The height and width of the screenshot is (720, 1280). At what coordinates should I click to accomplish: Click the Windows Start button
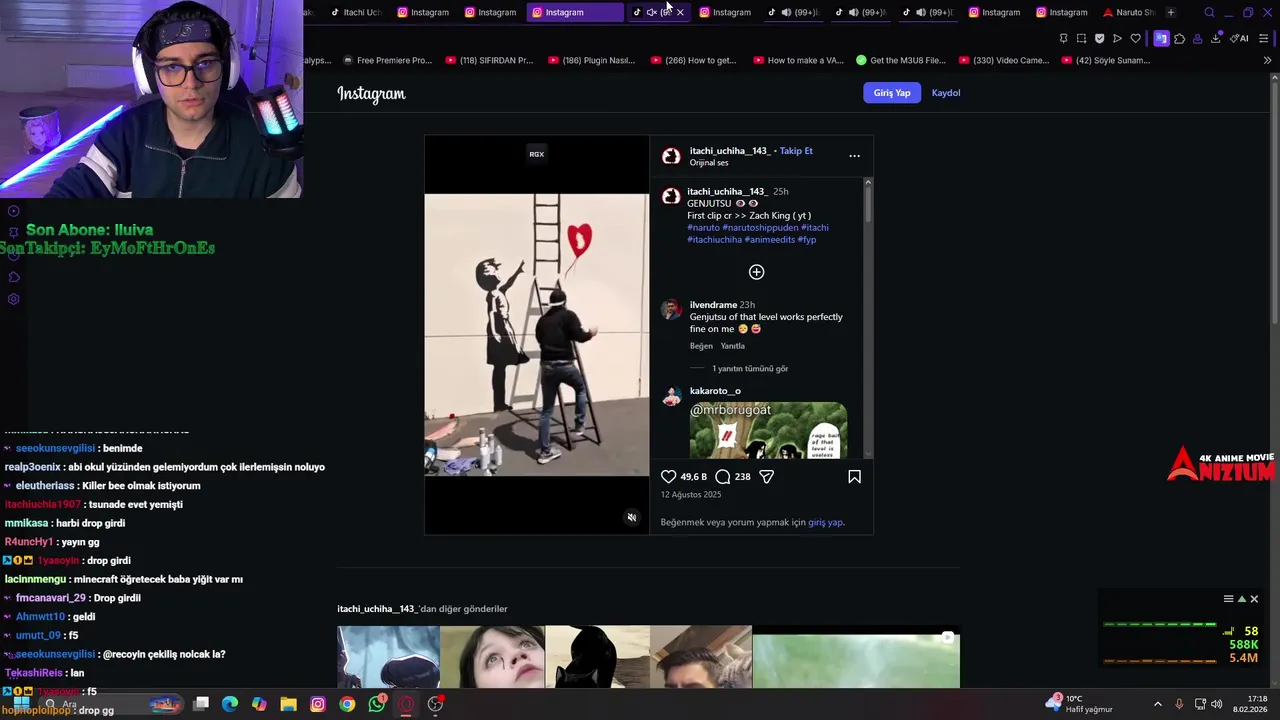(21, 704)
